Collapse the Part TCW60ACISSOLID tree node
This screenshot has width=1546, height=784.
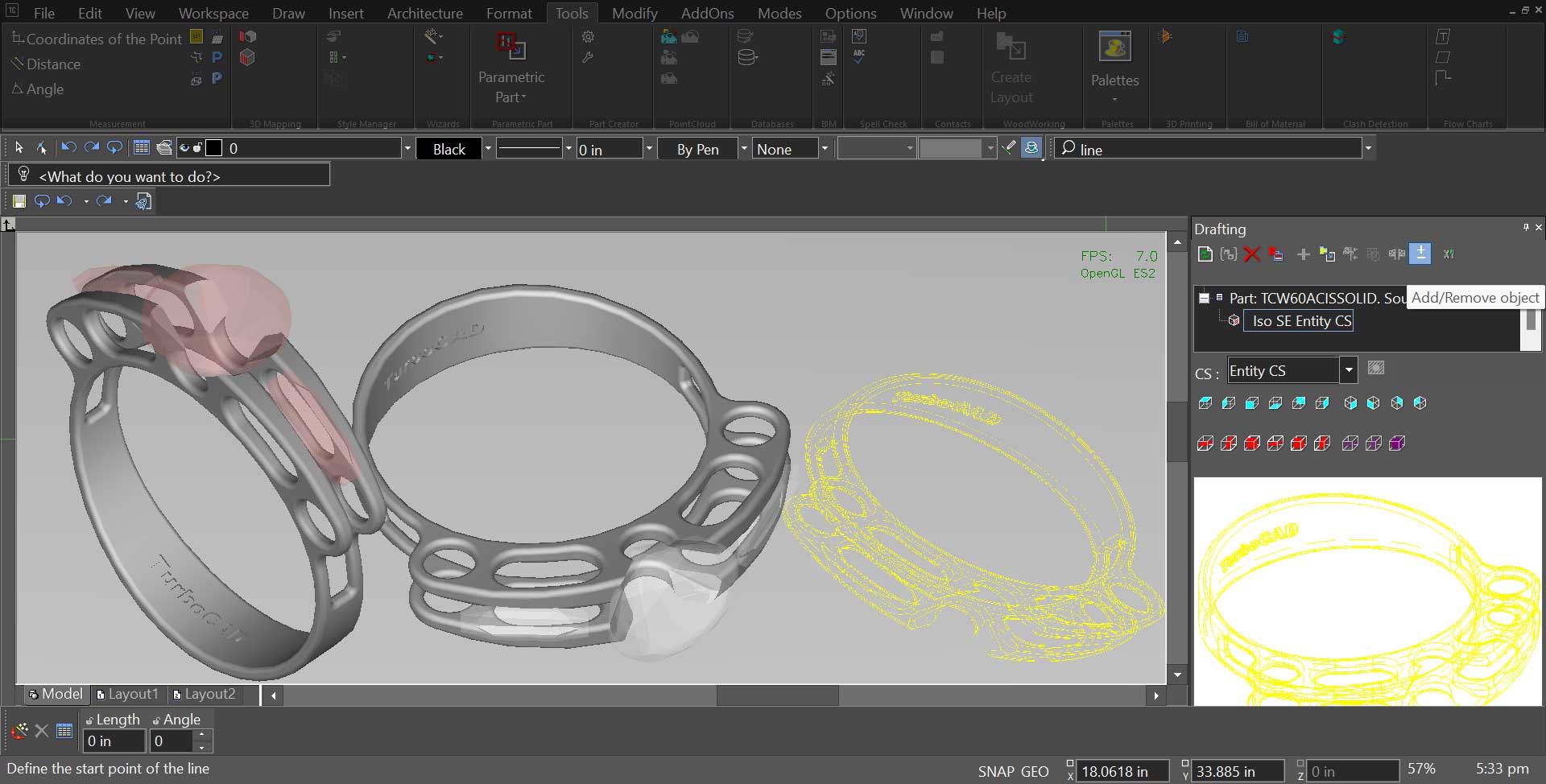pyautogui.click(x=1204, y=298)
